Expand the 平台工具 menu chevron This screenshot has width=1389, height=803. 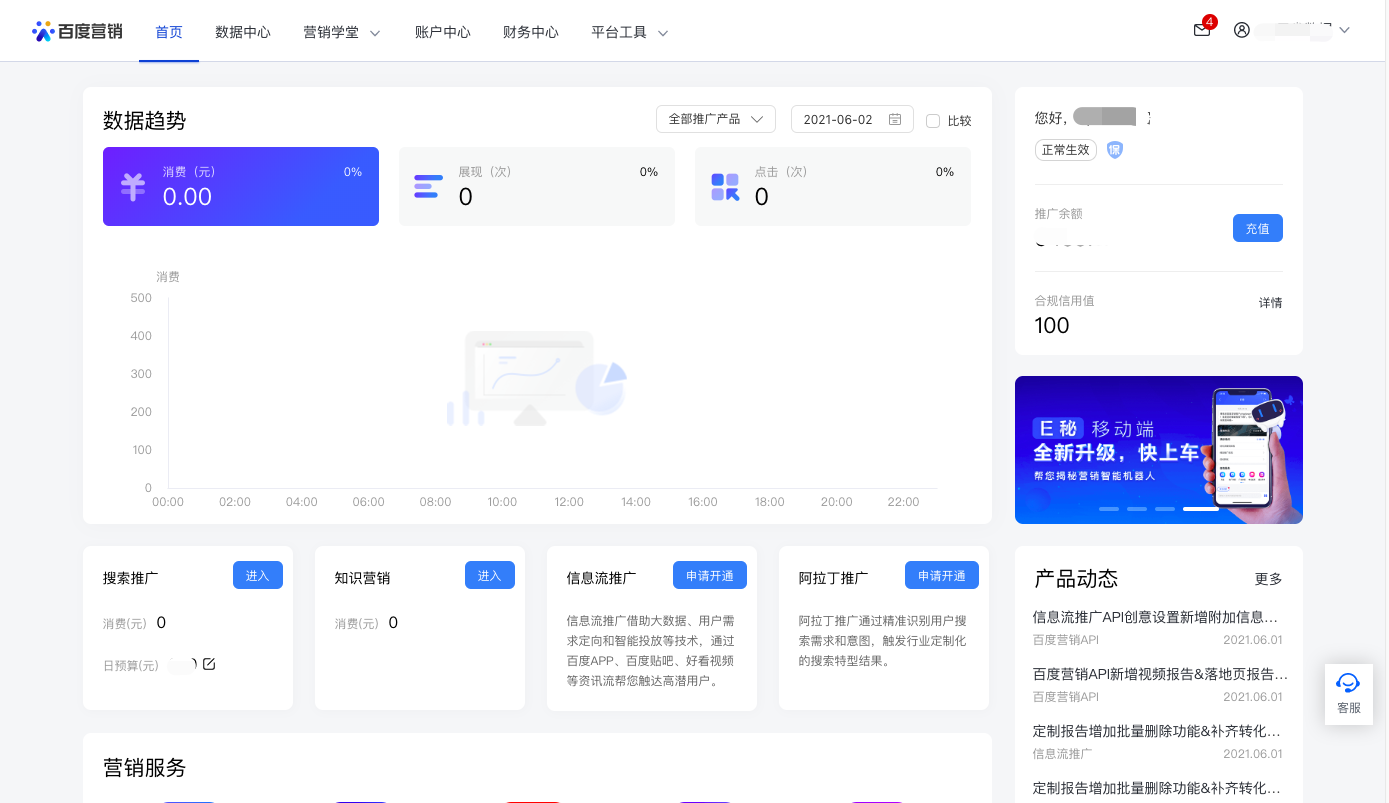coord(662,32)
